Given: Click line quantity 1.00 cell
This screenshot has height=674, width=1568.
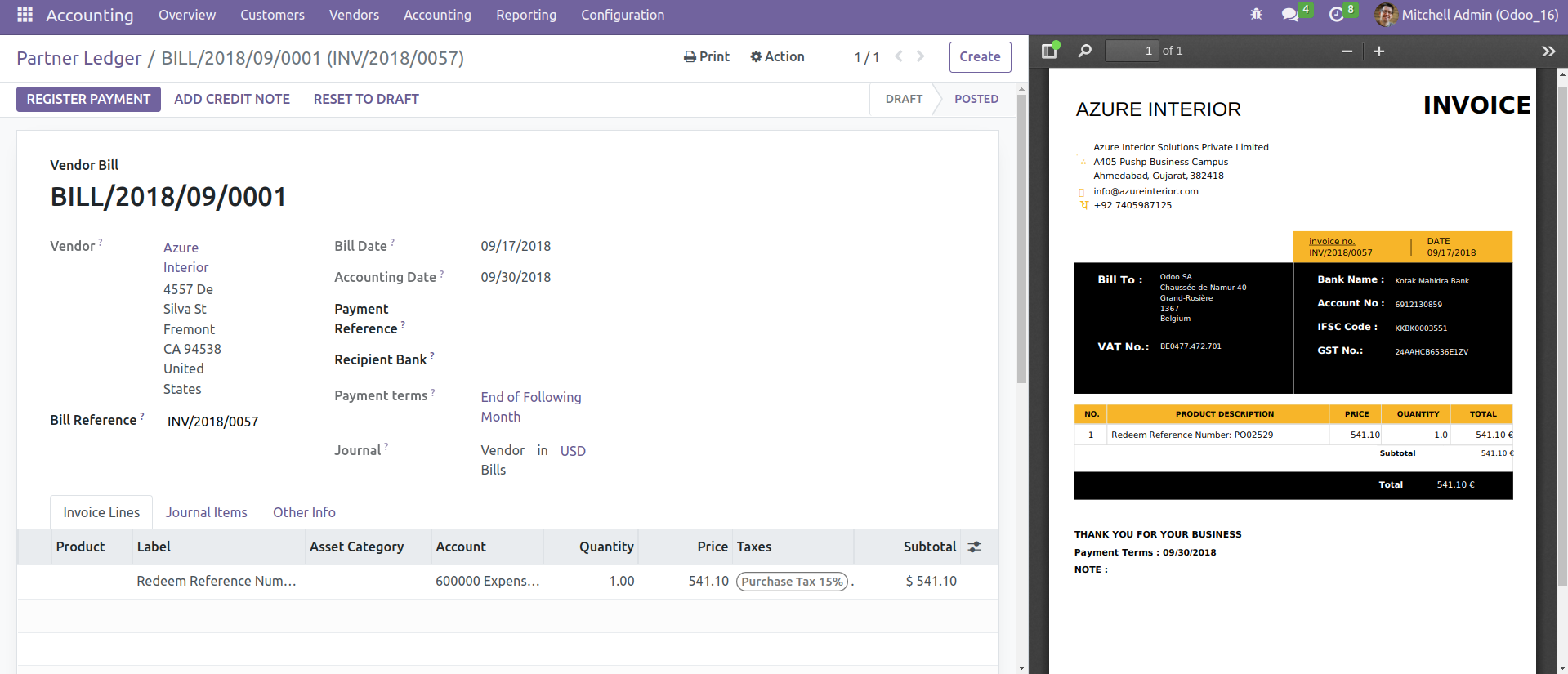Looking at the screenshot, I should coord(622,582).
